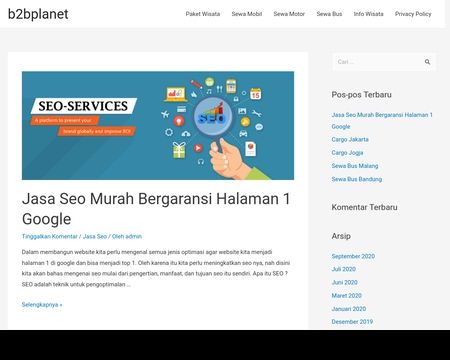Click the search magnifier icon
Image resolution: width=450 pixels, height=360 pixels.
427,62
